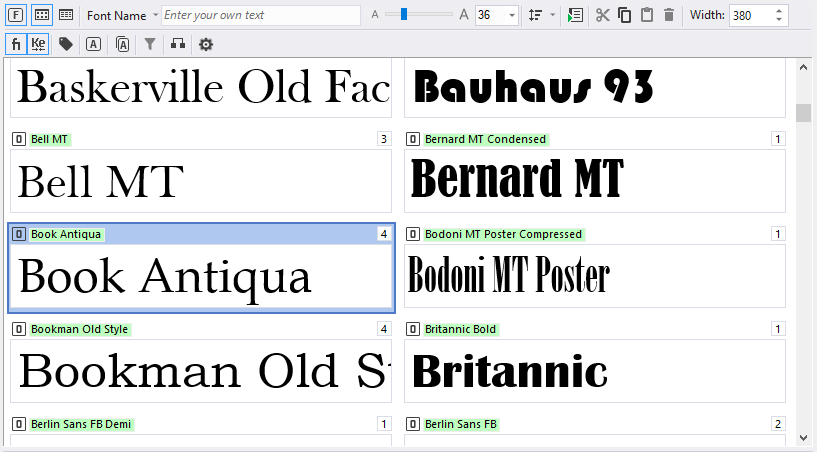Click the Britannic preview tile
This screenshot has width=817, height=452.
tap(595, 371)
